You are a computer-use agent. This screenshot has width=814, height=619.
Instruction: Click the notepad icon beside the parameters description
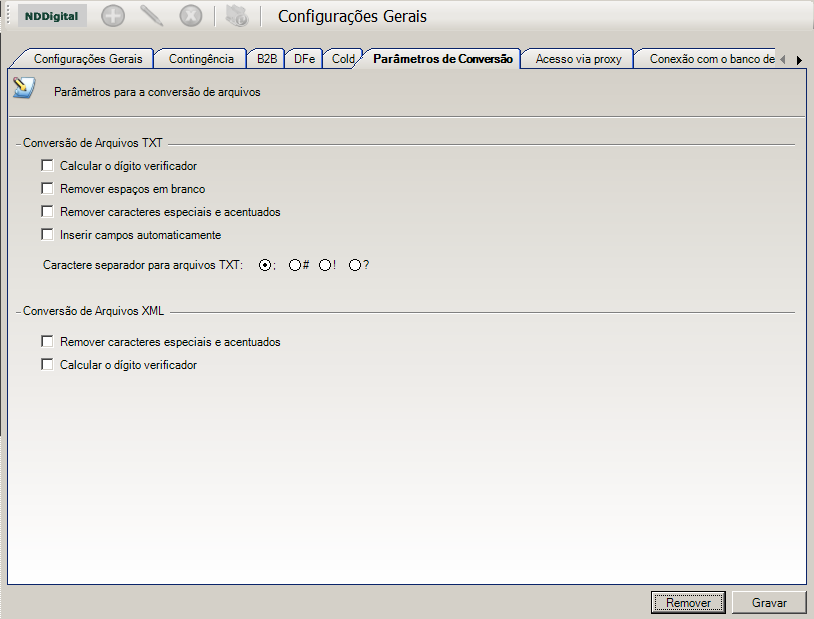pos(24,88)
